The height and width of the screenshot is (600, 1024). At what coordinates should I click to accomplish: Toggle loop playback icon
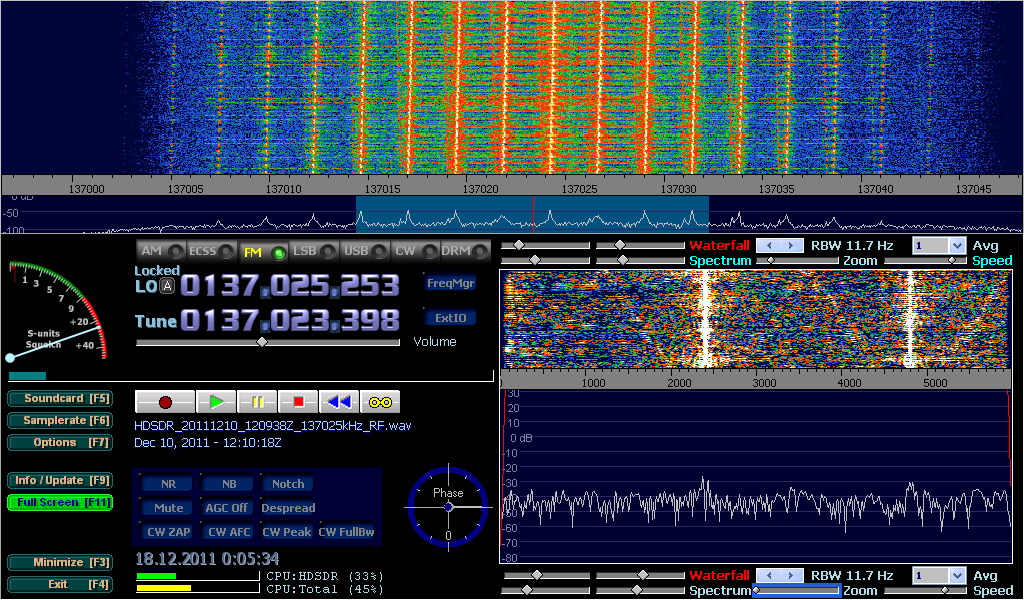tap(380, 402)
